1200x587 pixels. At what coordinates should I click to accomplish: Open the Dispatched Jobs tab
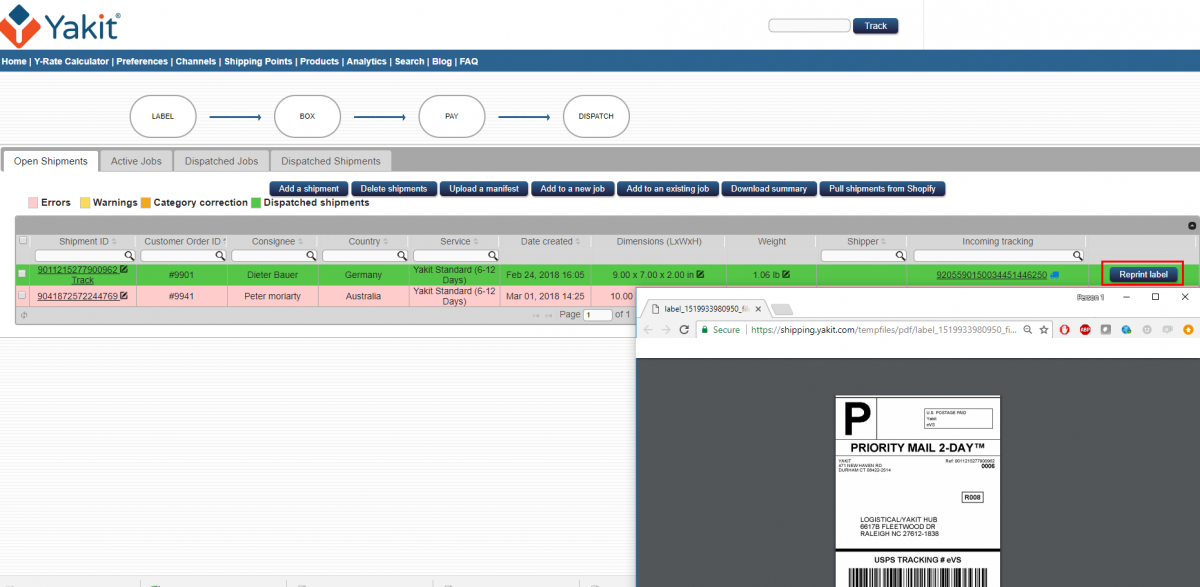click(222, 161)
